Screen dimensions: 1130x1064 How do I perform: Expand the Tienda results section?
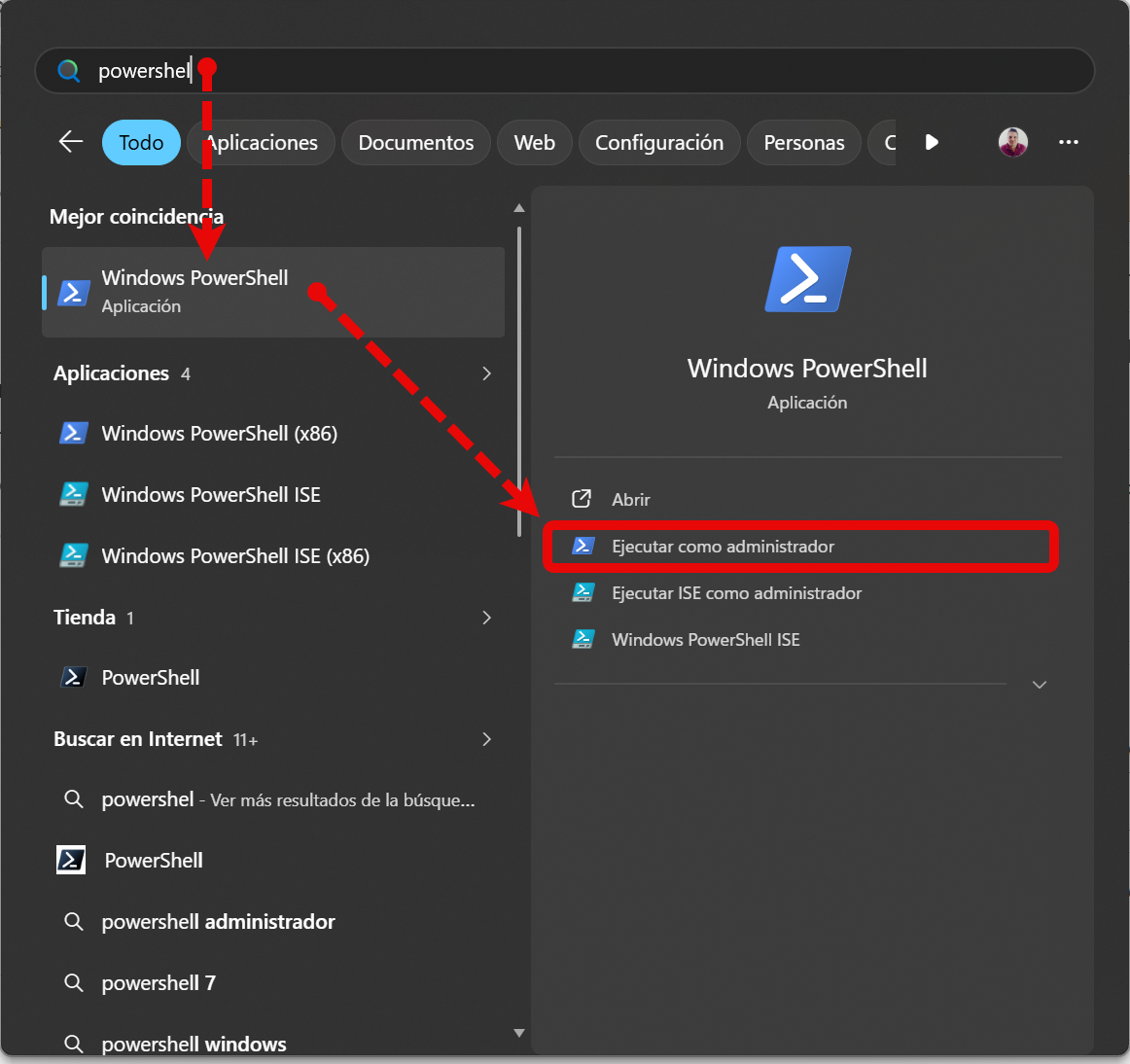tap(486, 618)
